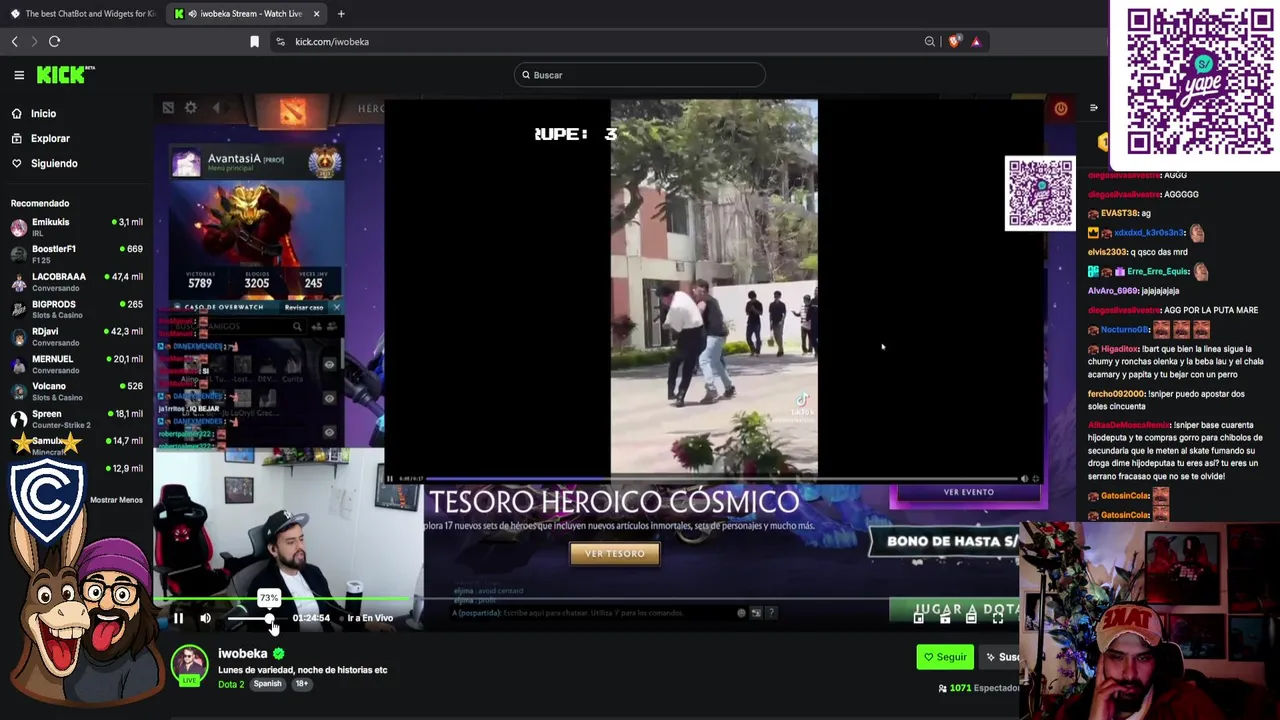Click 'VER TESORO' button in stream
Screen dimensions: 1280x720
tap(615, 554)
